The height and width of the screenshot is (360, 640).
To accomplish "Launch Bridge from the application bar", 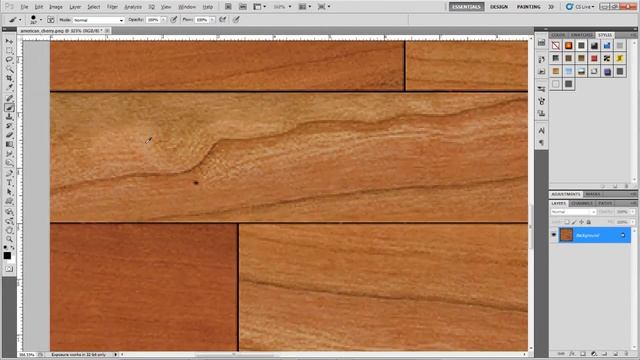I will (x=228, y=7).
